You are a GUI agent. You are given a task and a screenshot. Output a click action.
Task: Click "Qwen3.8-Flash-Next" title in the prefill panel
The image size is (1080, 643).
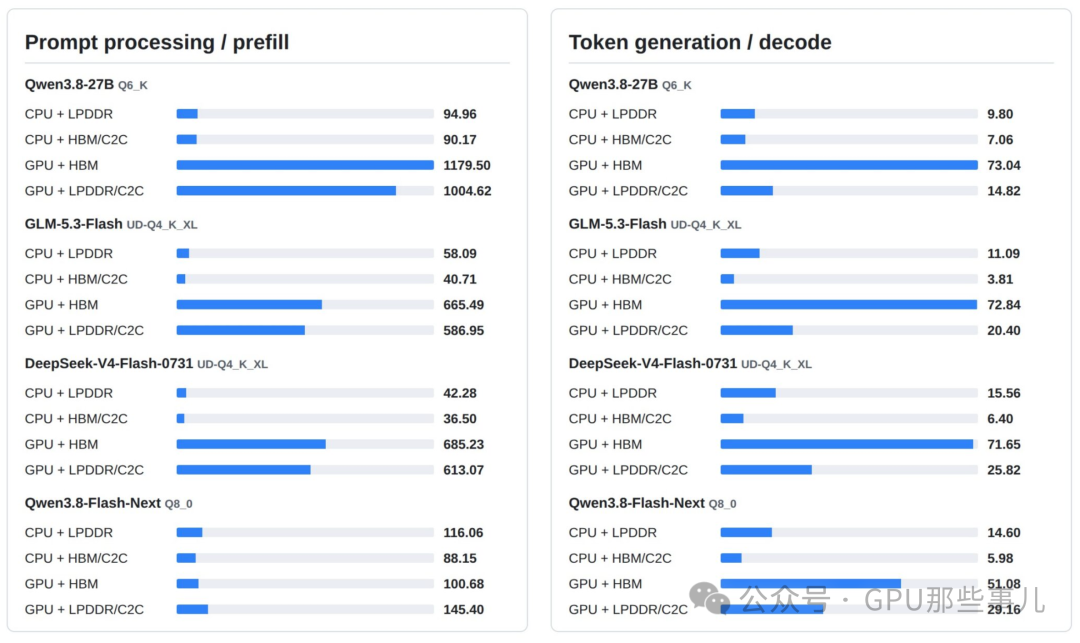tap(93, 503)
